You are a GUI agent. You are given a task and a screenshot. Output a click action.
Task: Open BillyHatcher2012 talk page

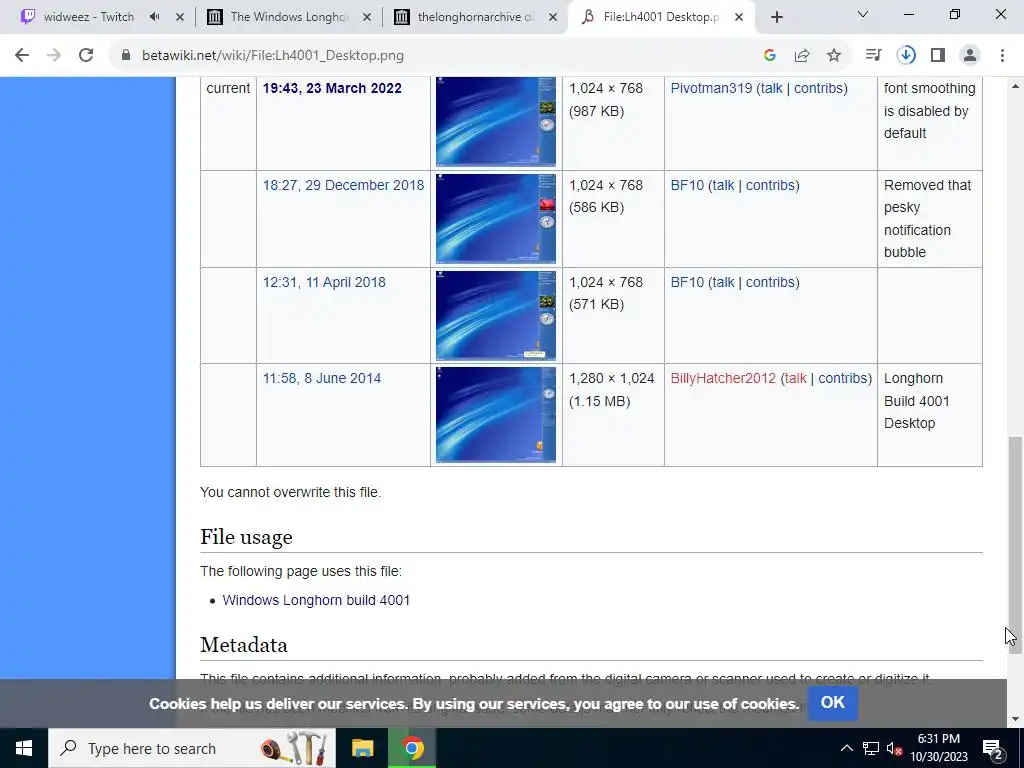(795, 378)
